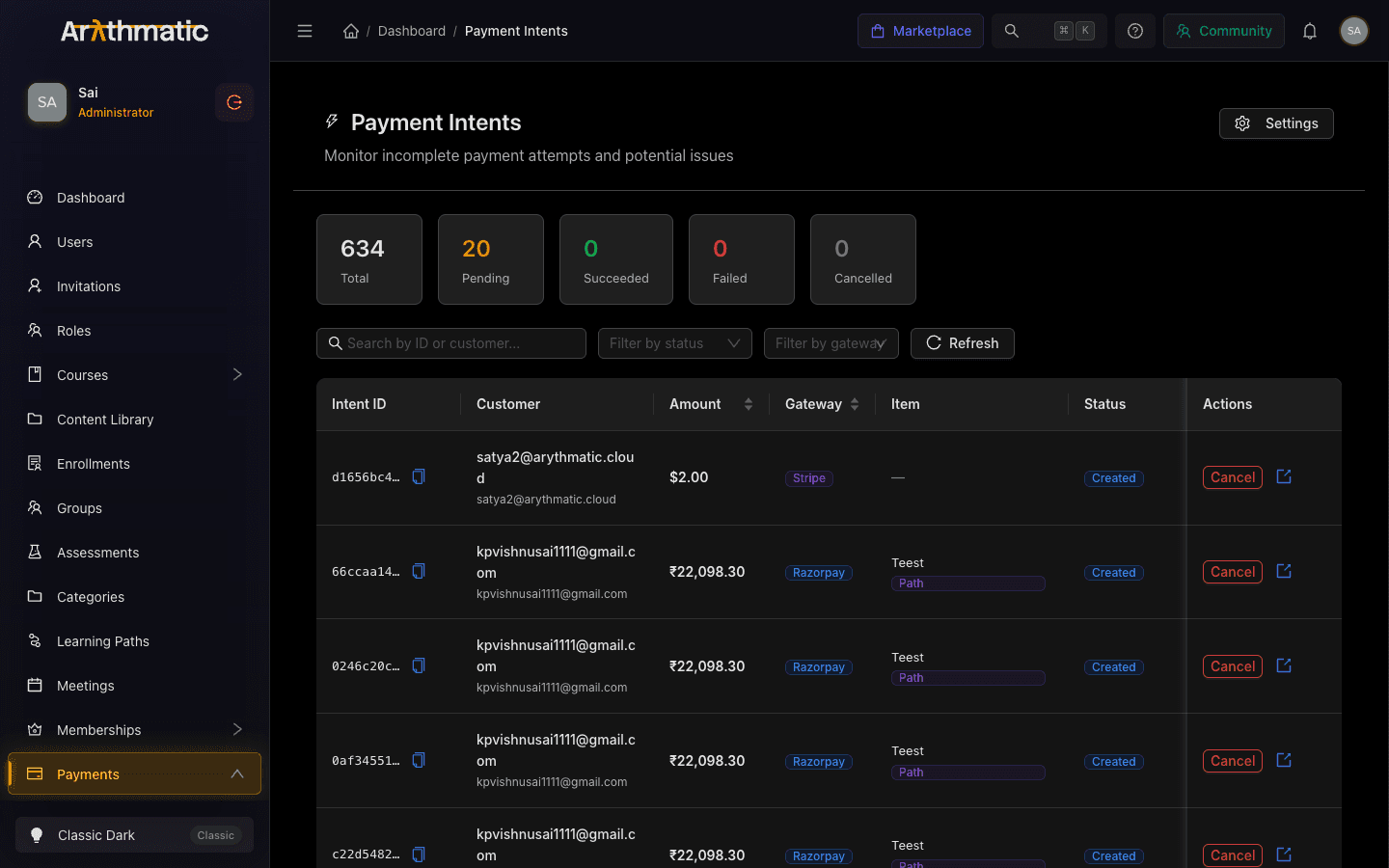Open Categories in the sidebar
1389x868 pixels.
tap(134, 596)
